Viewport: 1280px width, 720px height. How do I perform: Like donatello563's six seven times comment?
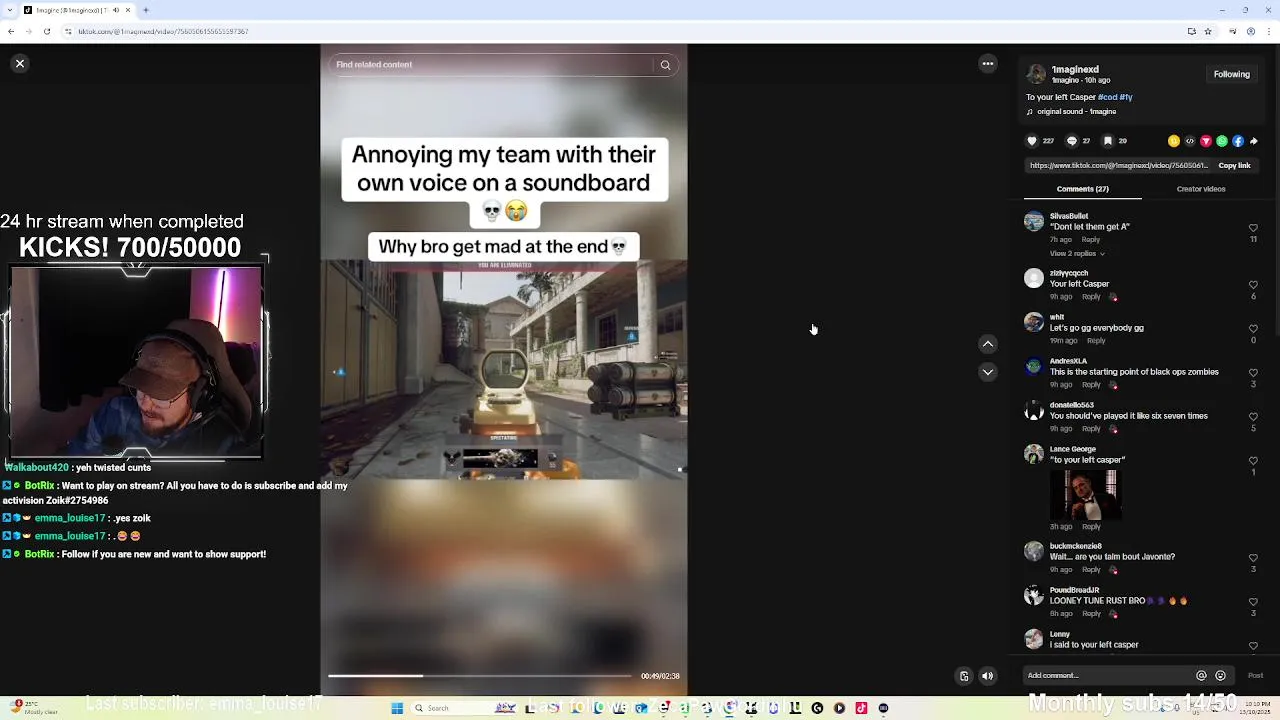[1253, 417]
